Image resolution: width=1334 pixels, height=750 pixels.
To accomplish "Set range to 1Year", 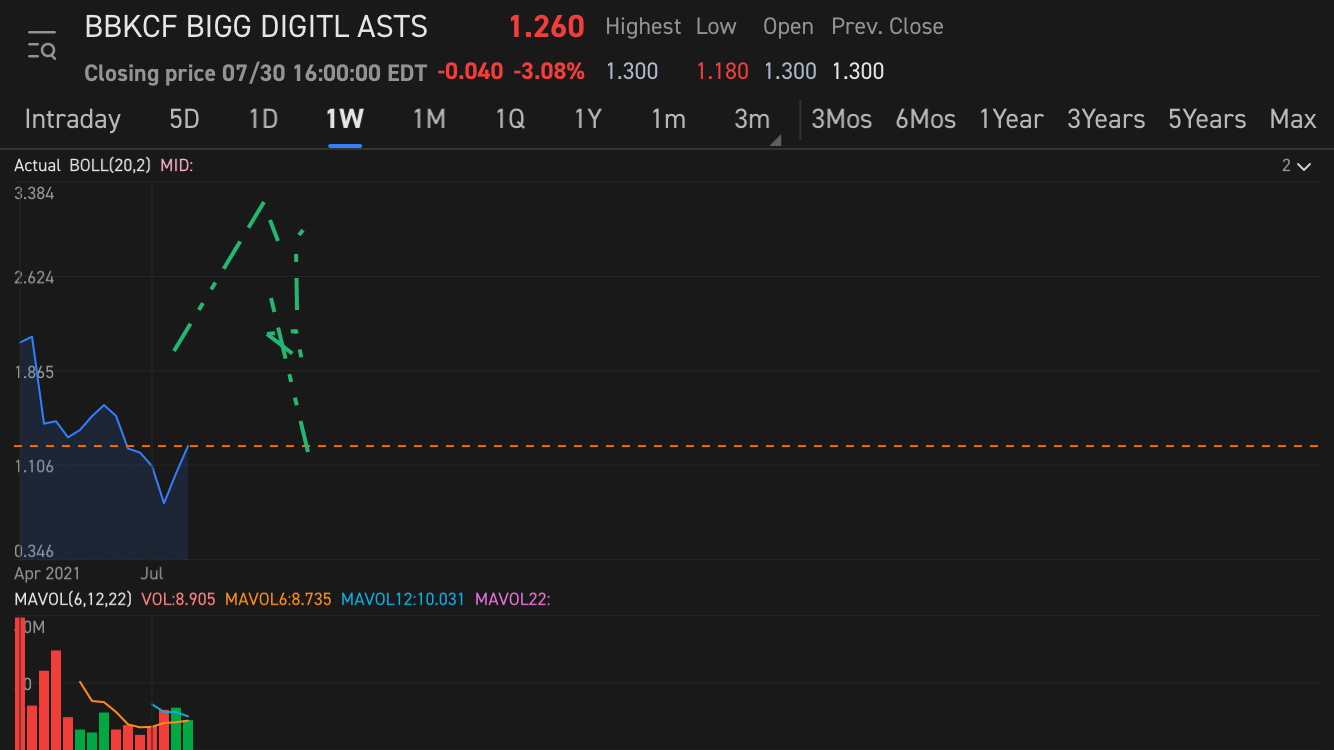I will (1011, 119).
